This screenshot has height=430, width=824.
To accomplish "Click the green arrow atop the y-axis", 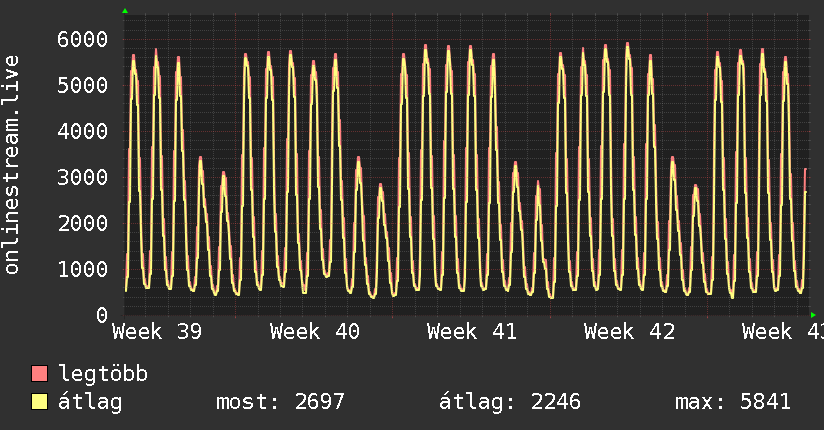I will [x=125, y=11].
